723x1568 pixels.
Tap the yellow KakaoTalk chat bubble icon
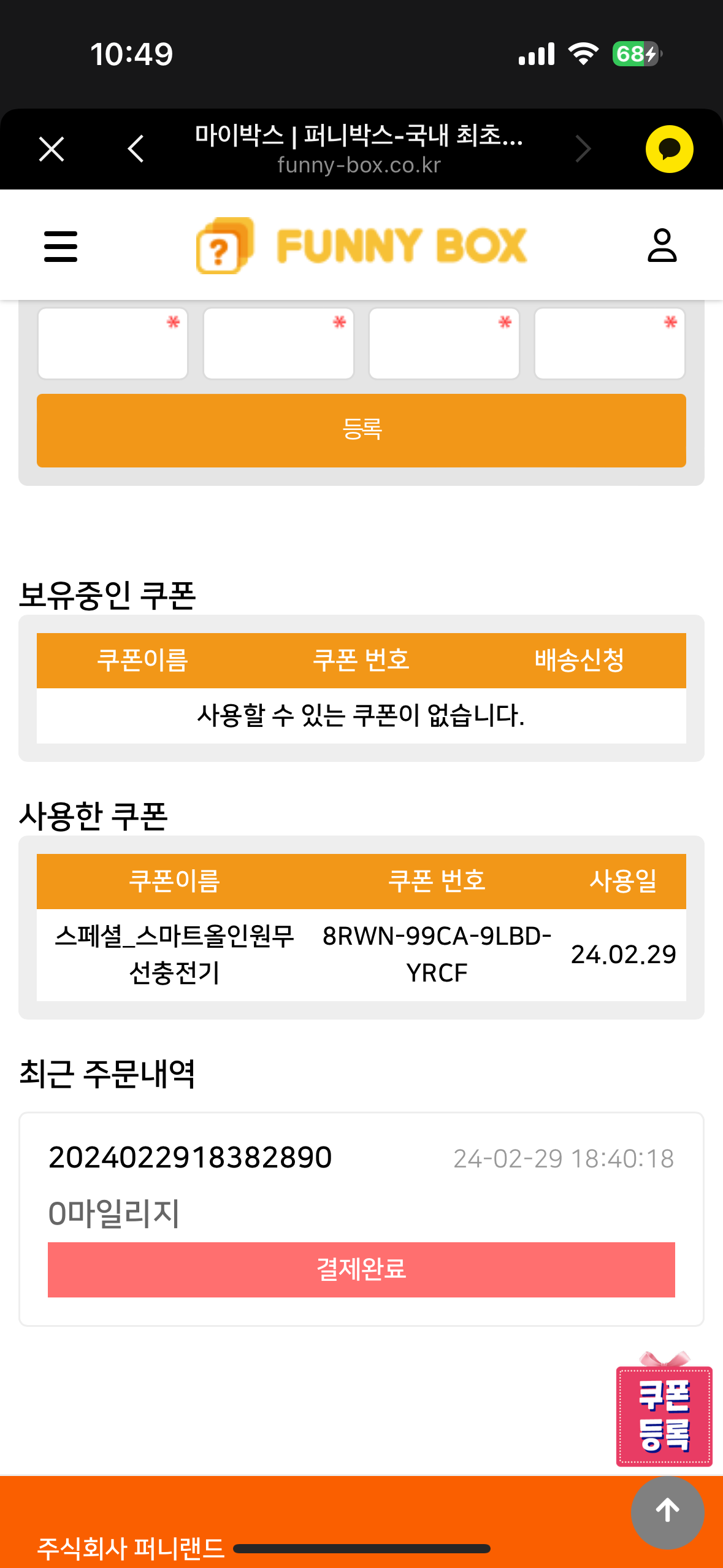point(669,149)
